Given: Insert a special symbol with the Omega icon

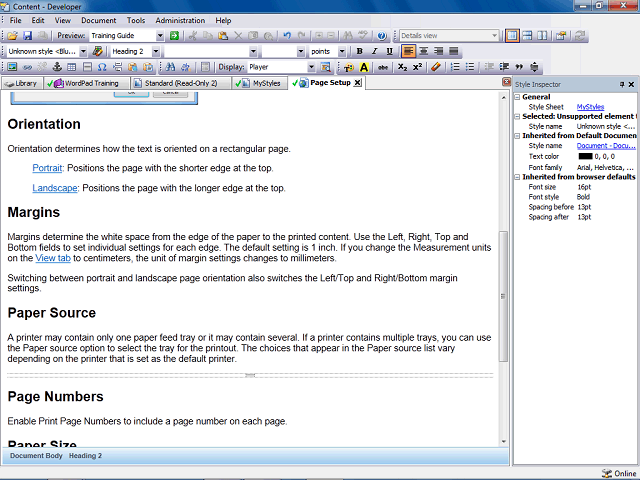Looking at the screenshot, I should [102, 67].
